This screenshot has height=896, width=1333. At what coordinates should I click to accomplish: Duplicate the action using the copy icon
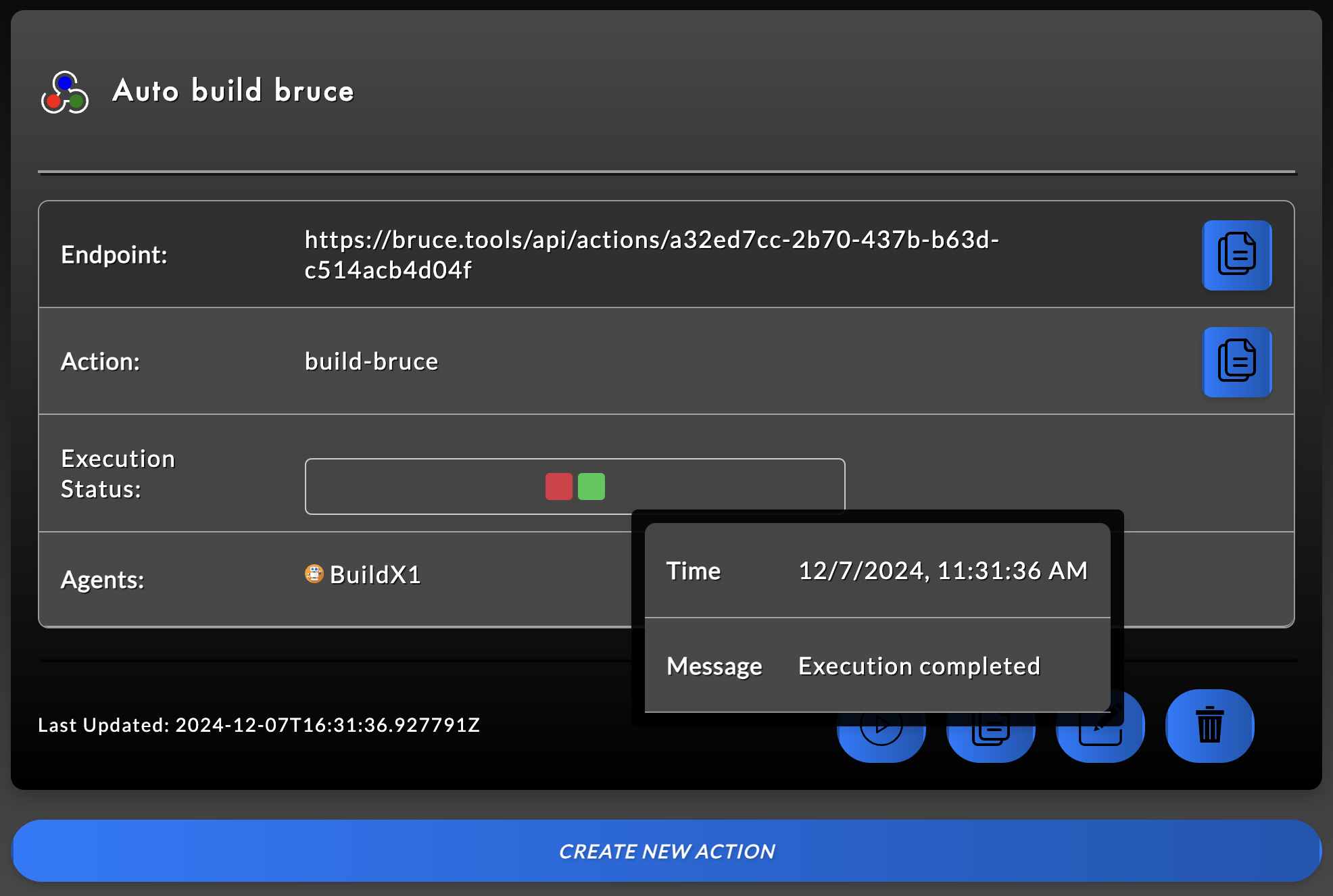(990, 726)
